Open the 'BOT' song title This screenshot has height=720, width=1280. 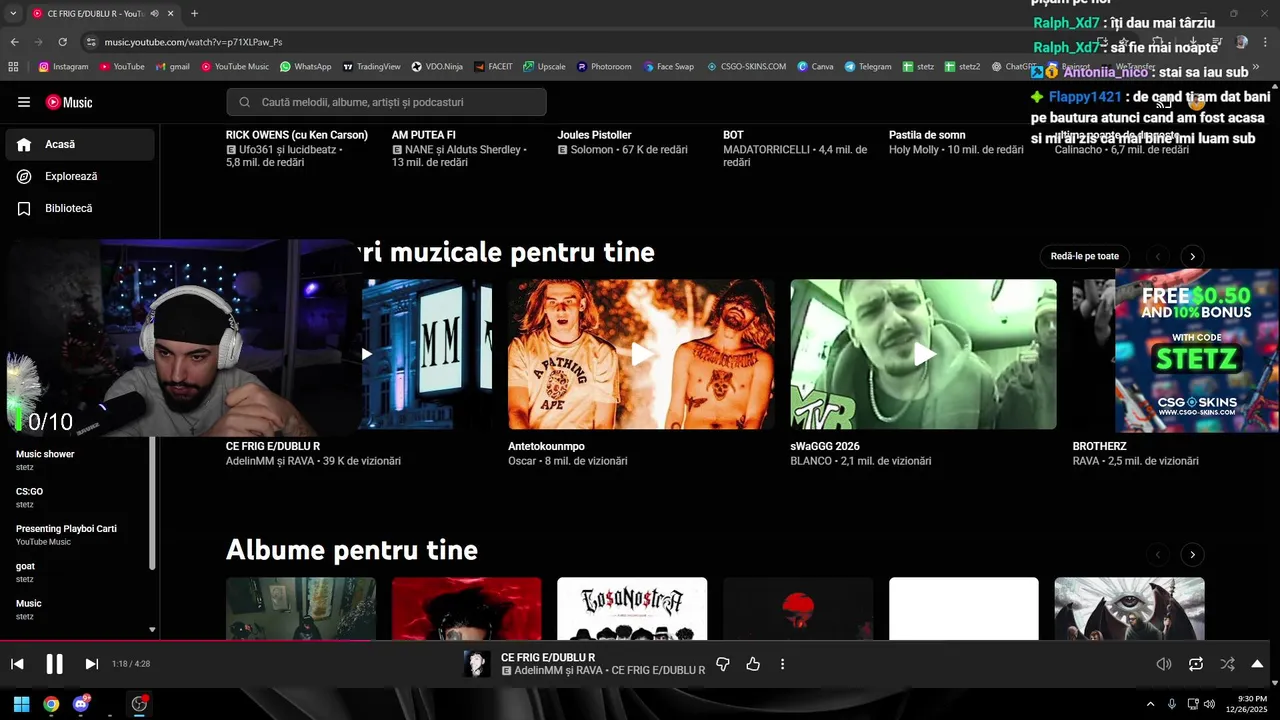click(x=733, y=135)
